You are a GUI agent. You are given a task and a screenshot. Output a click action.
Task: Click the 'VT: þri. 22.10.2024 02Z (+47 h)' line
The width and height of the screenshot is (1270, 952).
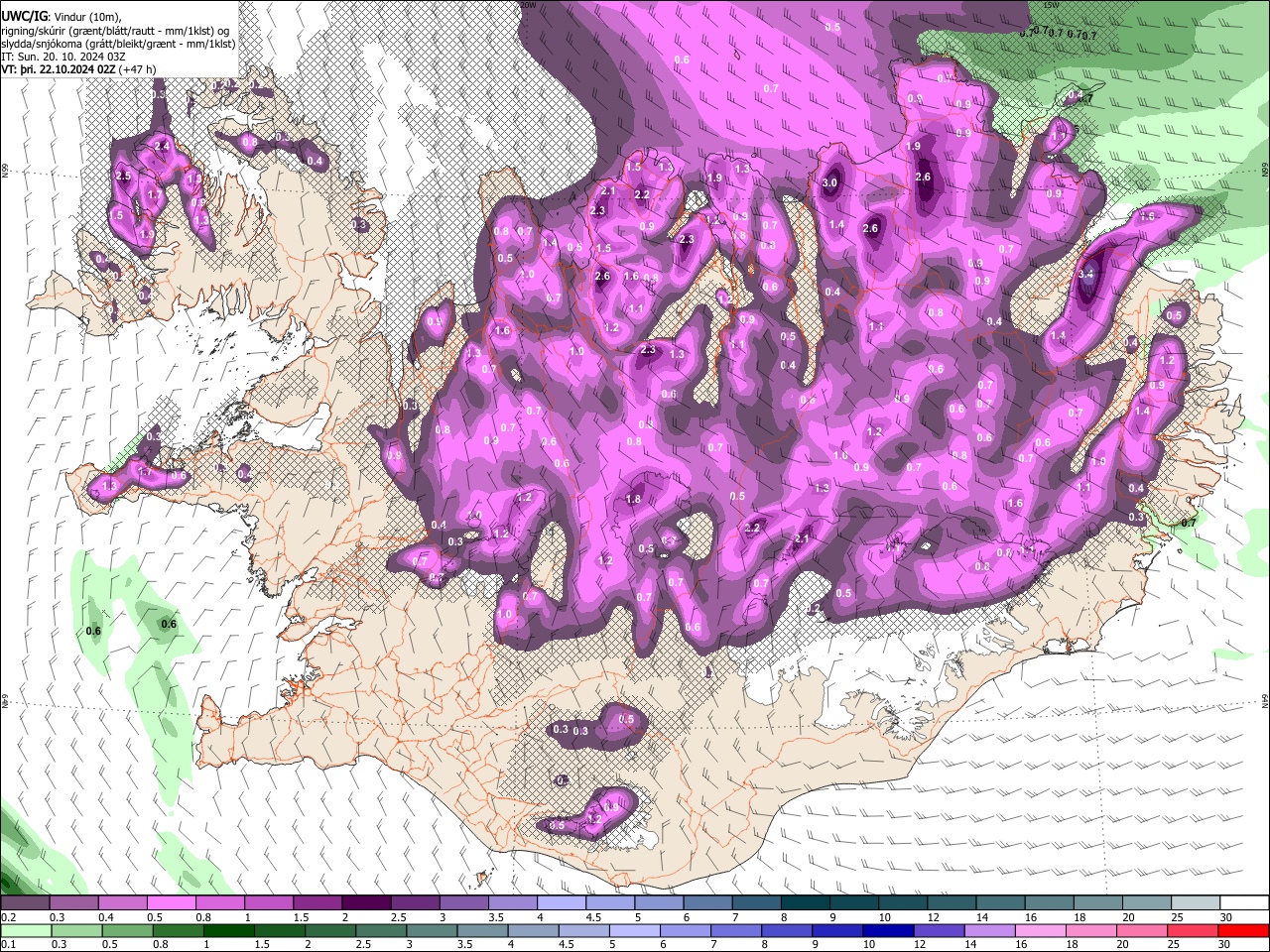coord(78,69)
